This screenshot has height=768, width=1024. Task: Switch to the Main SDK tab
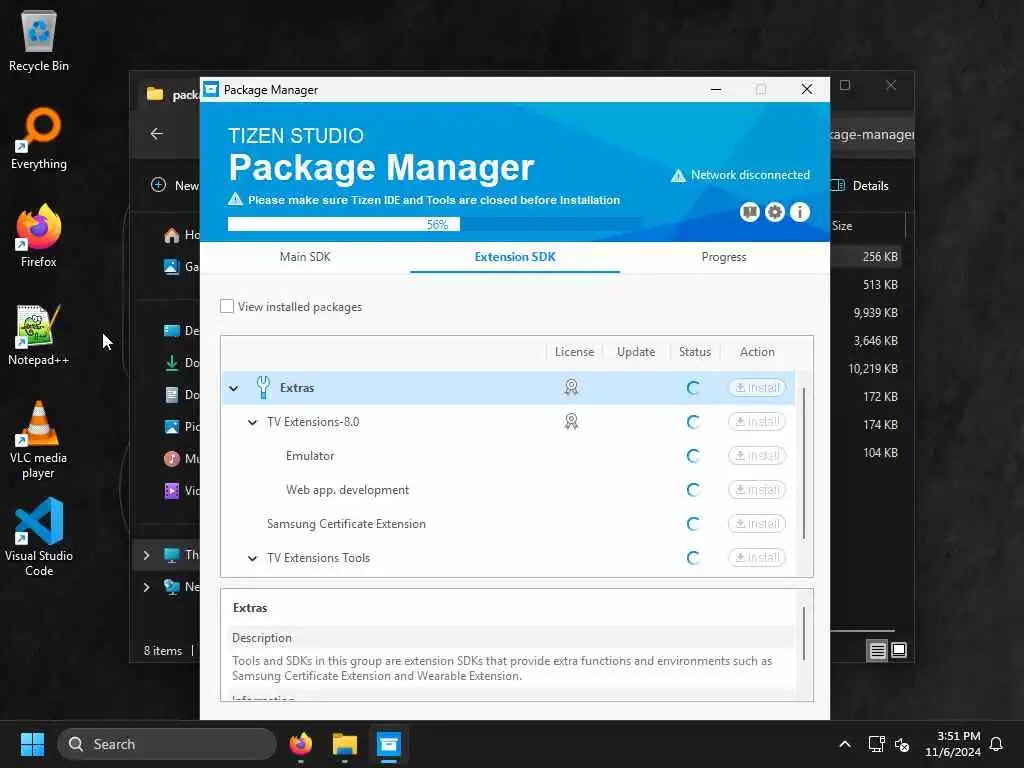pos(305,257)
